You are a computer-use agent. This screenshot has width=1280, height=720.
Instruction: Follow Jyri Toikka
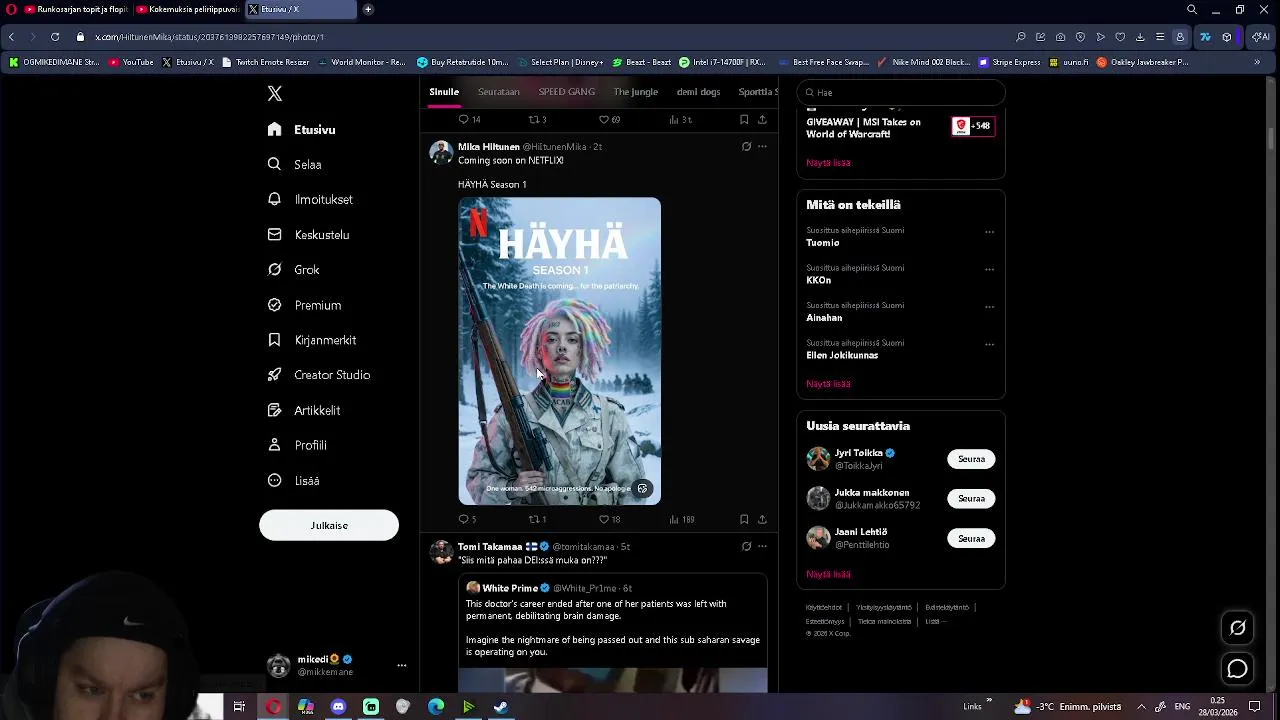971,459
